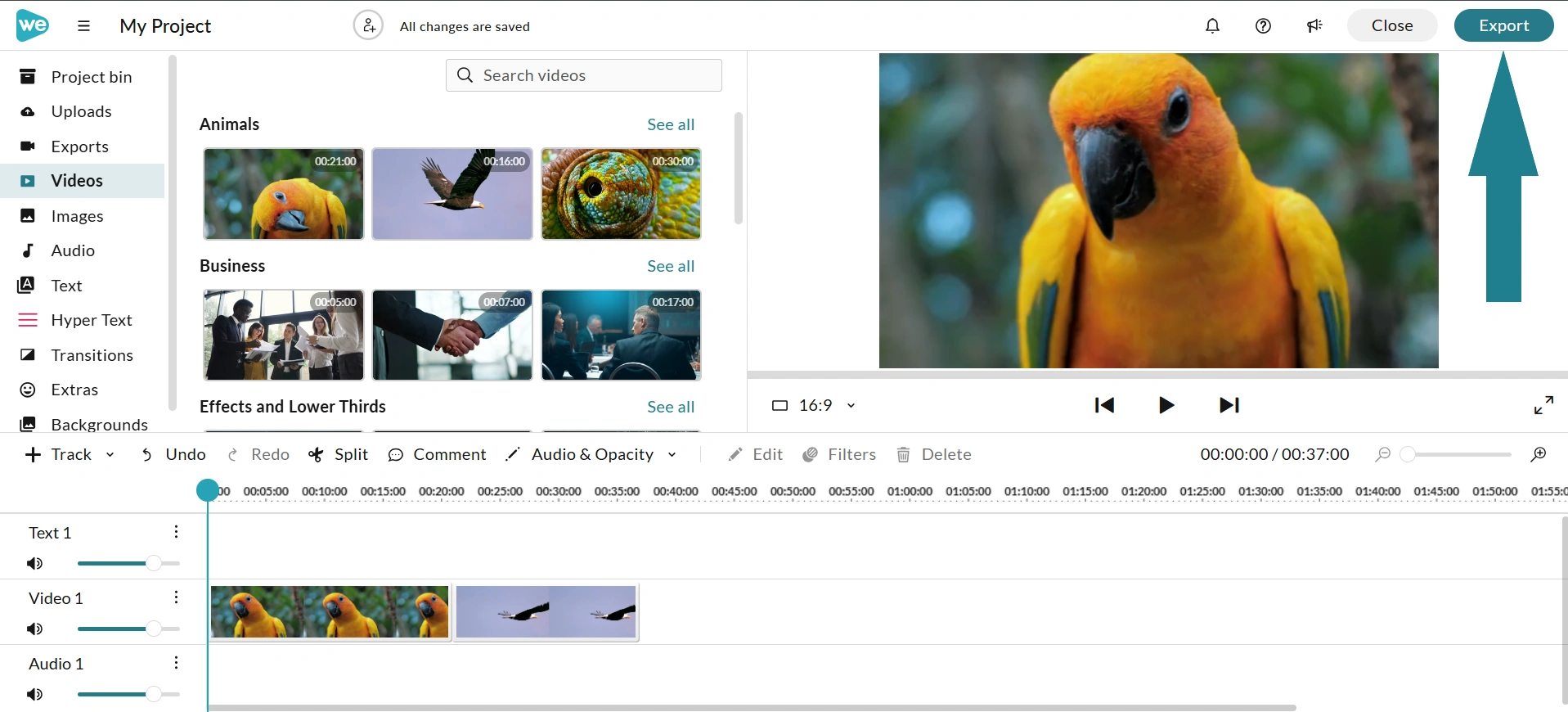
Task: Skip to previous clip in preview
Action: coord(1104,405)
